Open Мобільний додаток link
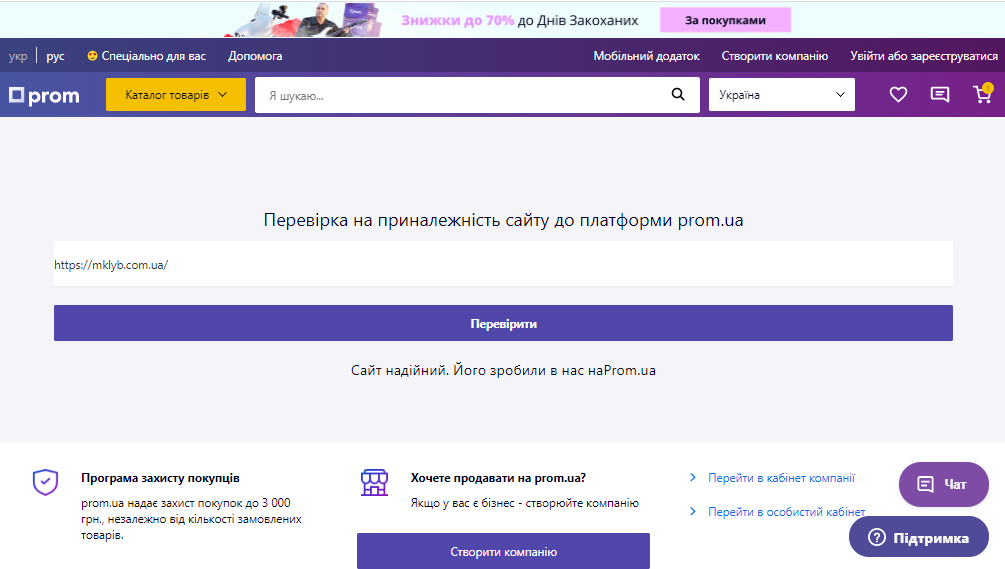 point(646,56)
